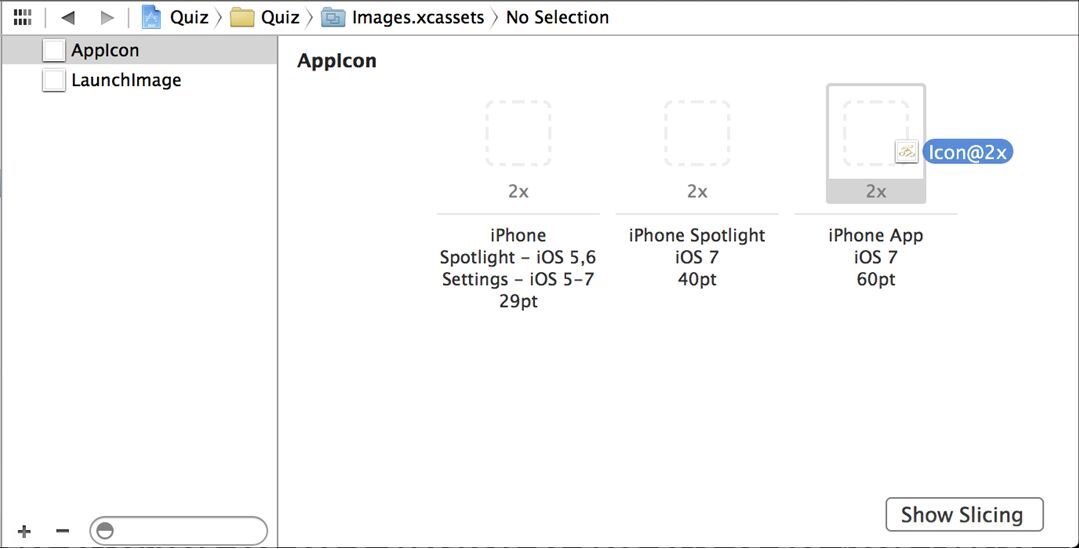The height and width of the screenshot is (549, 1079).
Task: Select the 29pt iPhone Settings icon slot
Action: 518,133
